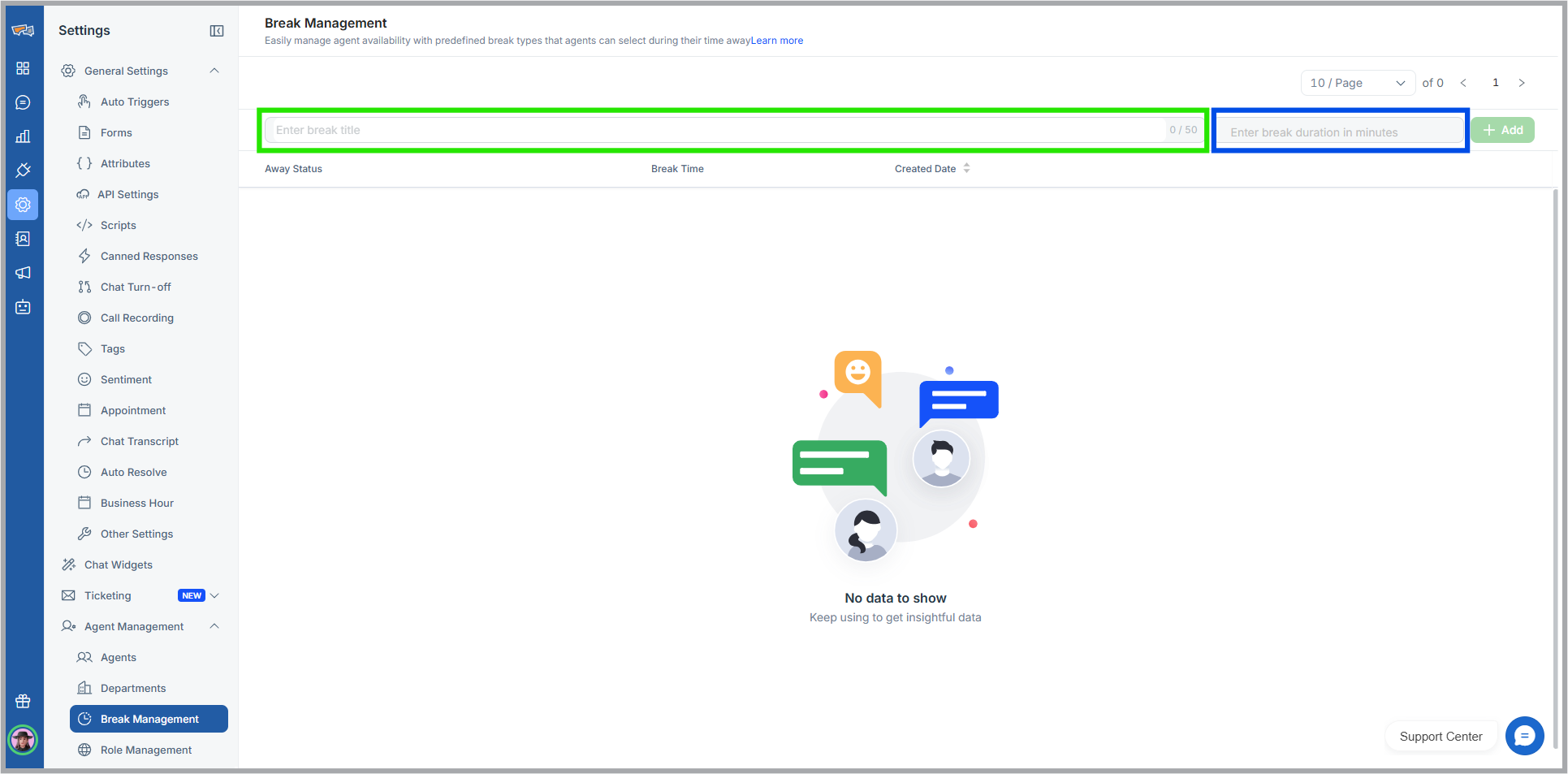Click the Add break button

pos(1502,130)
